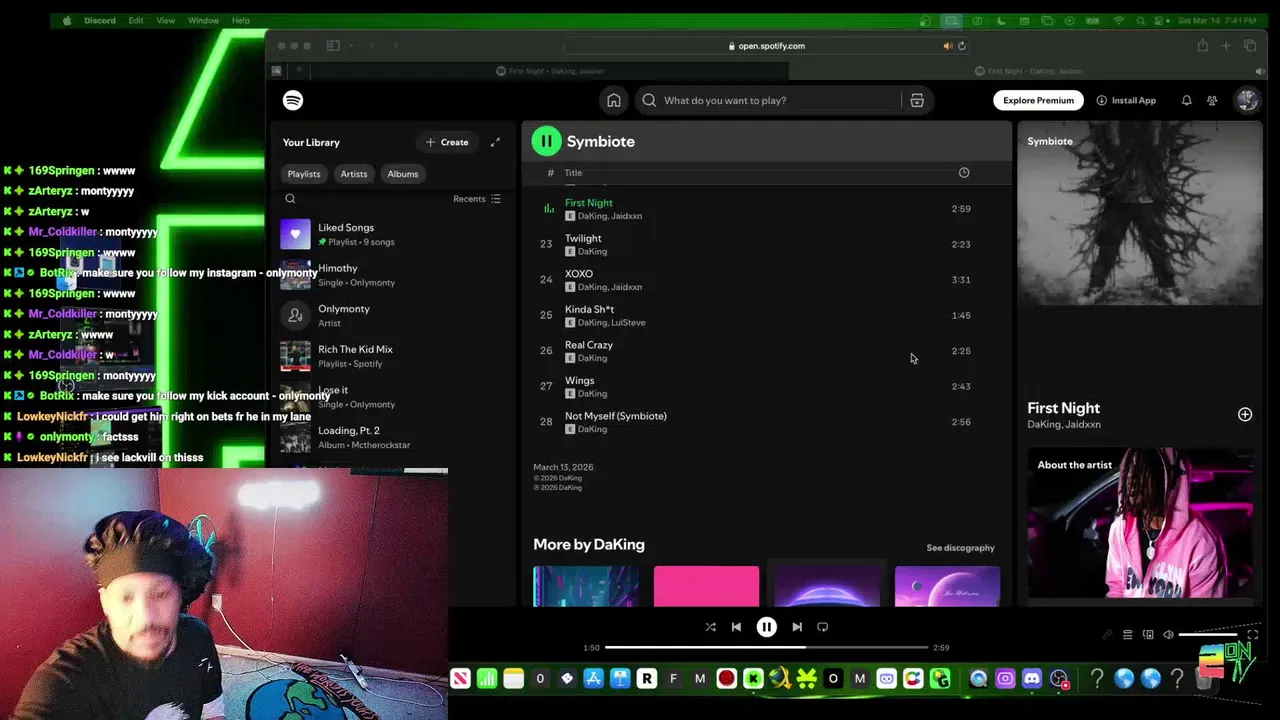Open the Help menu in menu bar

click(241, 20)
